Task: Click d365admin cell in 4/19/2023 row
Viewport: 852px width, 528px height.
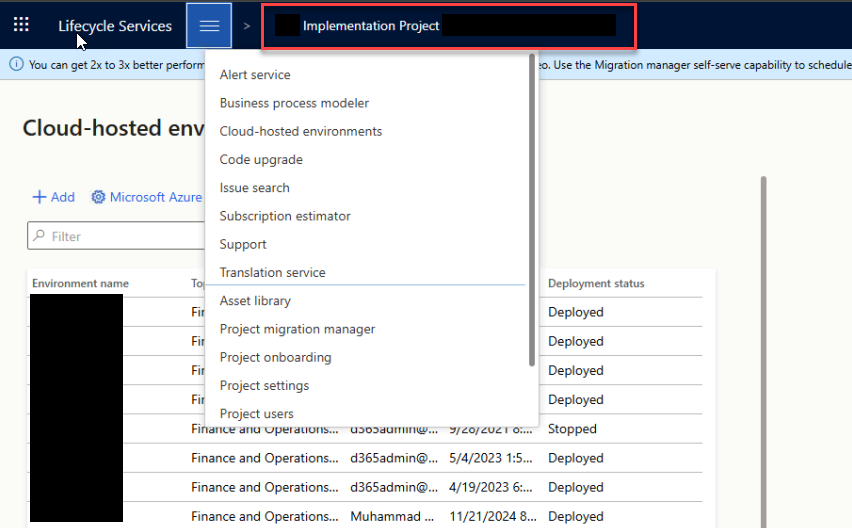Action: point(393,487)
